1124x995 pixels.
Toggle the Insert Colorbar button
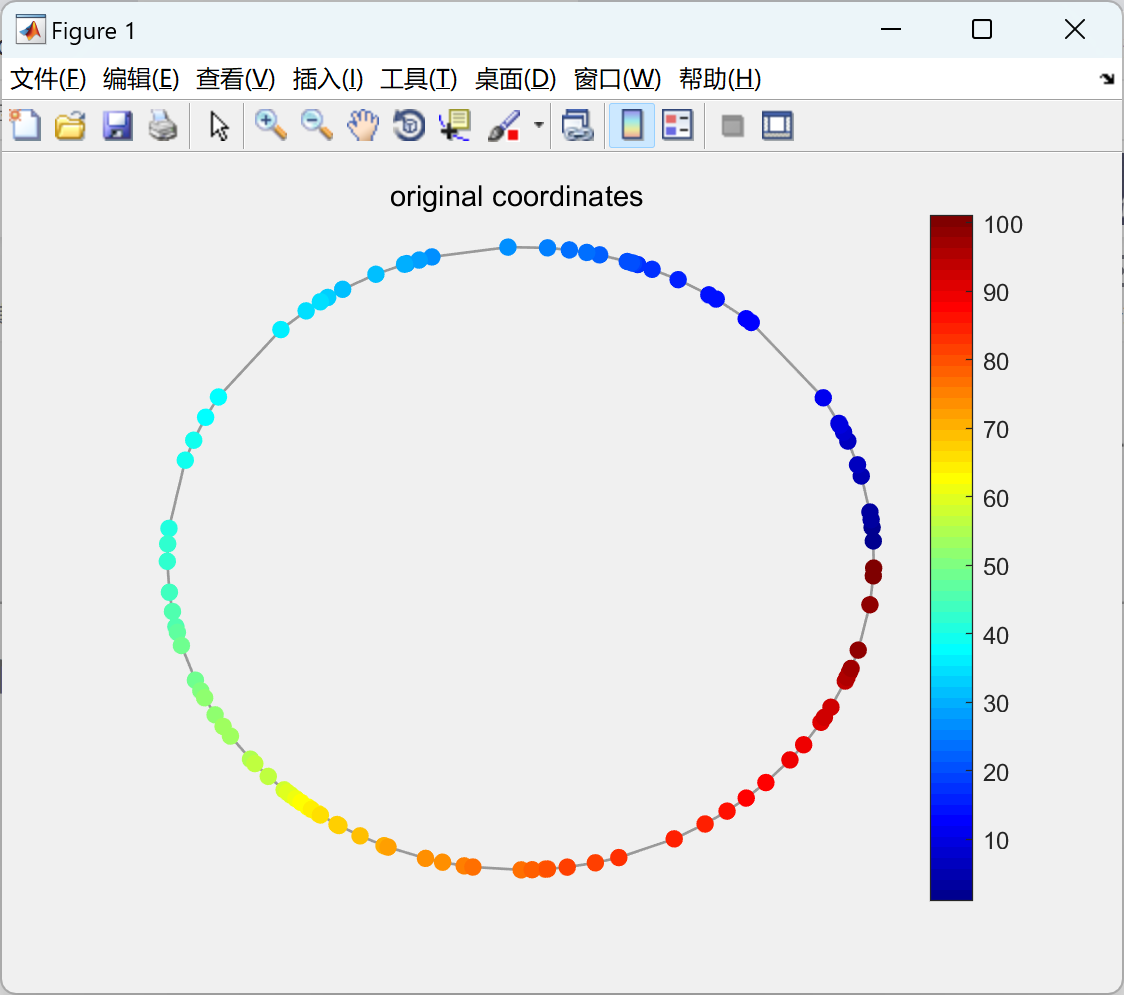point(632,125)
